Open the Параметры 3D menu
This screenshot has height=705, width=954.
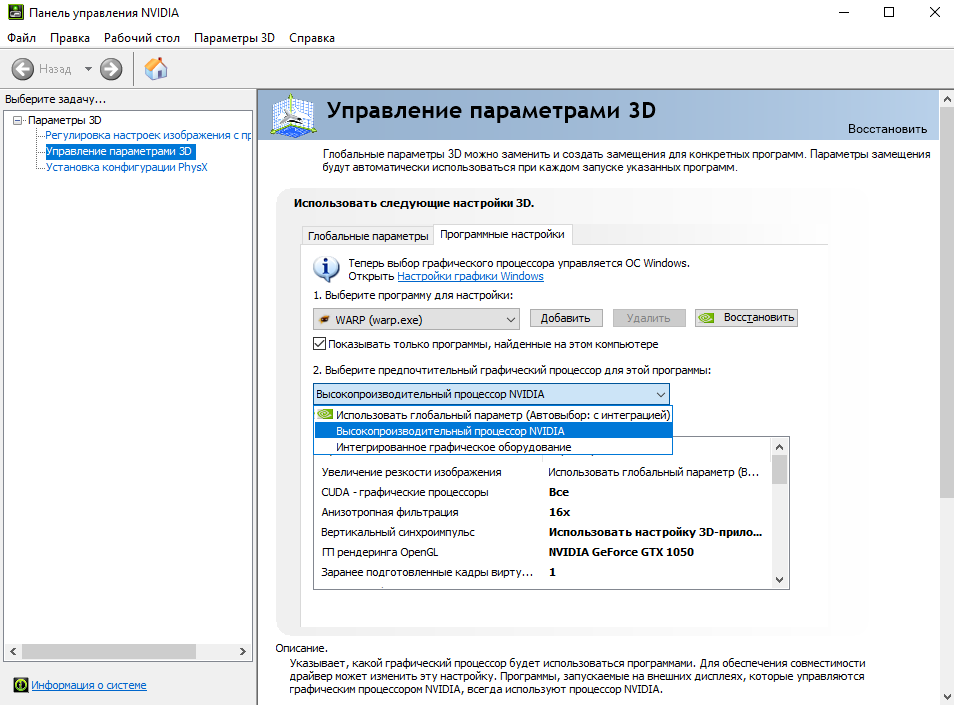[x=234, y=38]
